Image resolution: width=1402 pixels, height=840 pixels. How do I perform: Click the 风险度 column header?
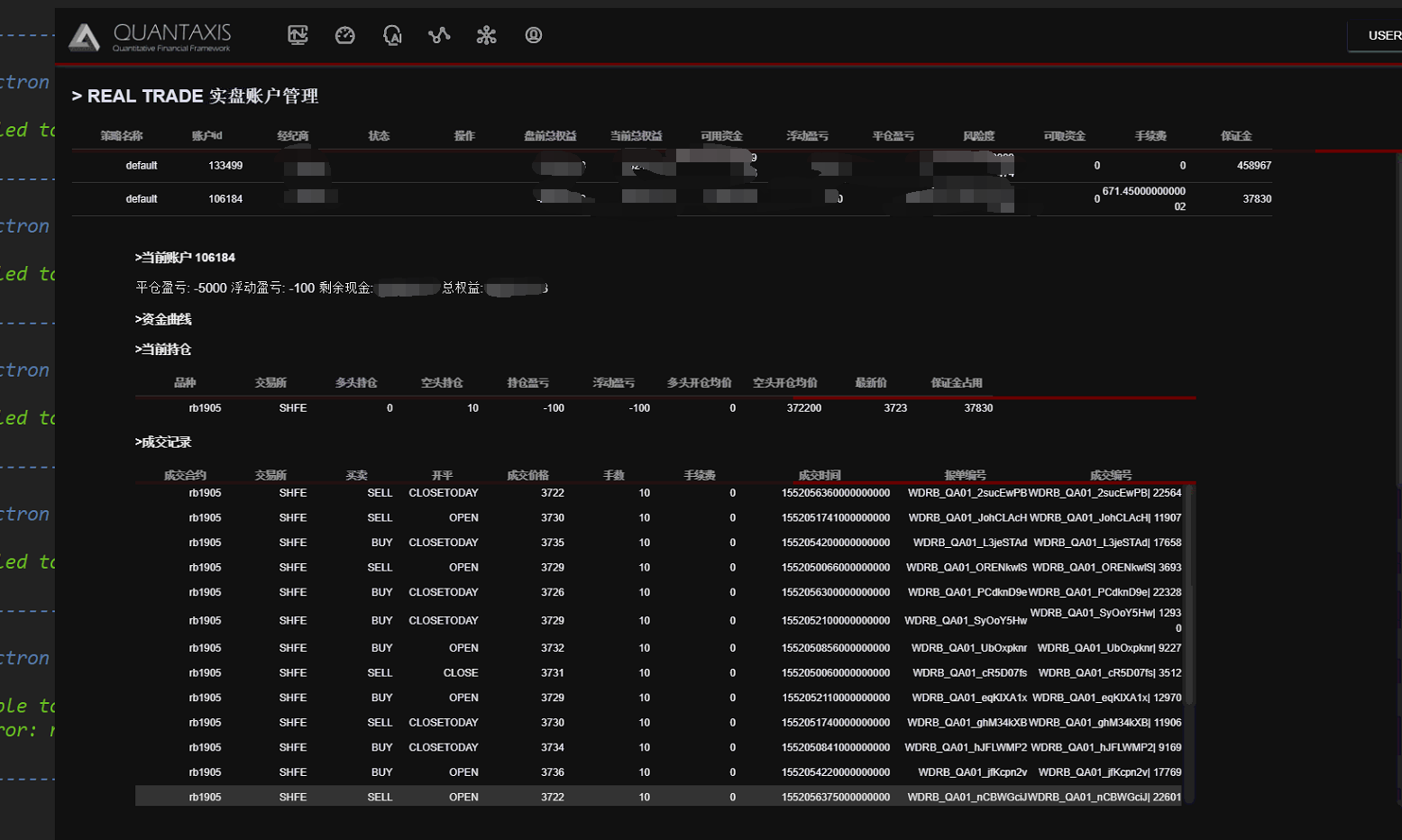point(978,136)
